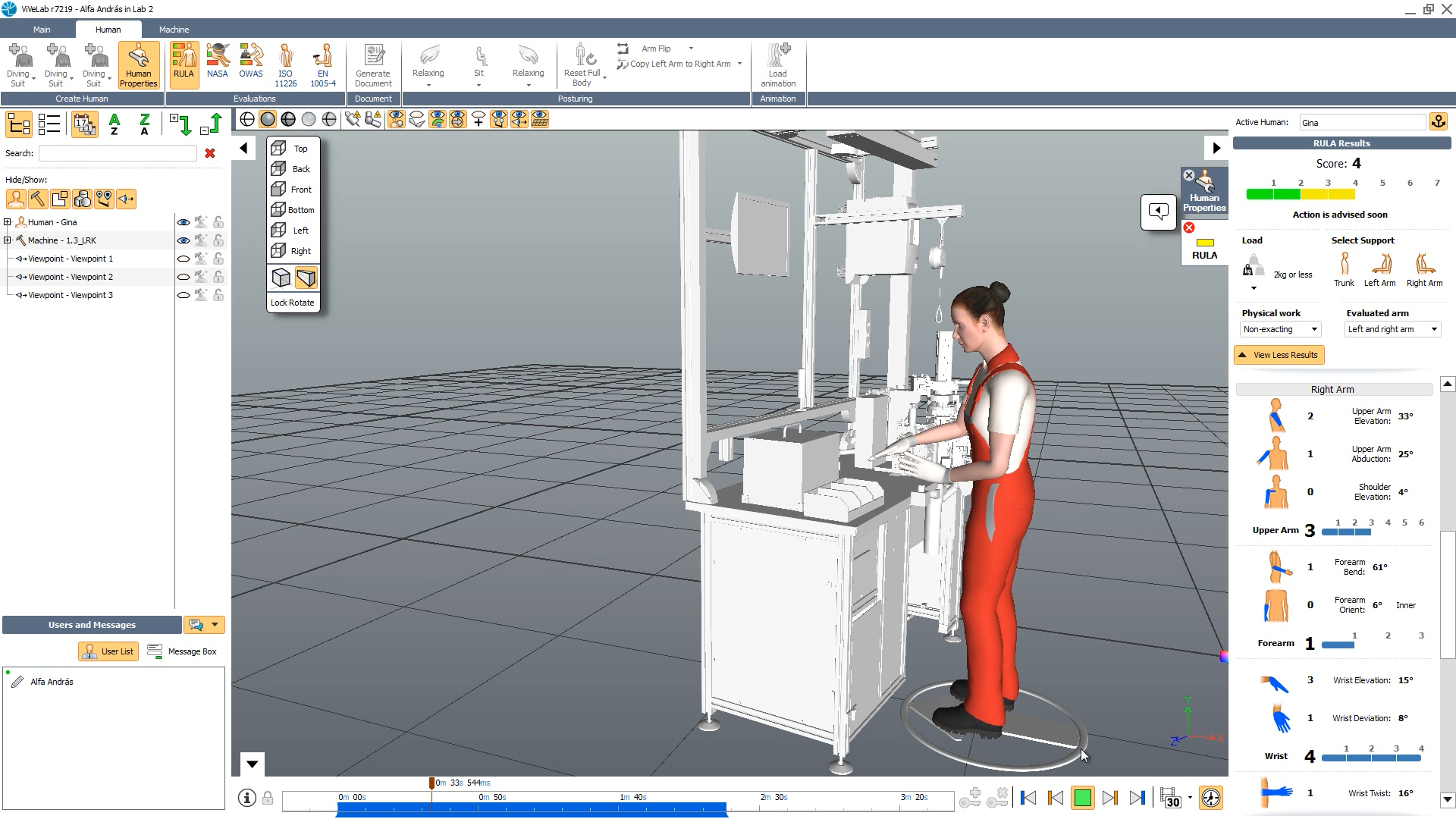Expand the Human - Gina tree node

[x=8, y=222]
